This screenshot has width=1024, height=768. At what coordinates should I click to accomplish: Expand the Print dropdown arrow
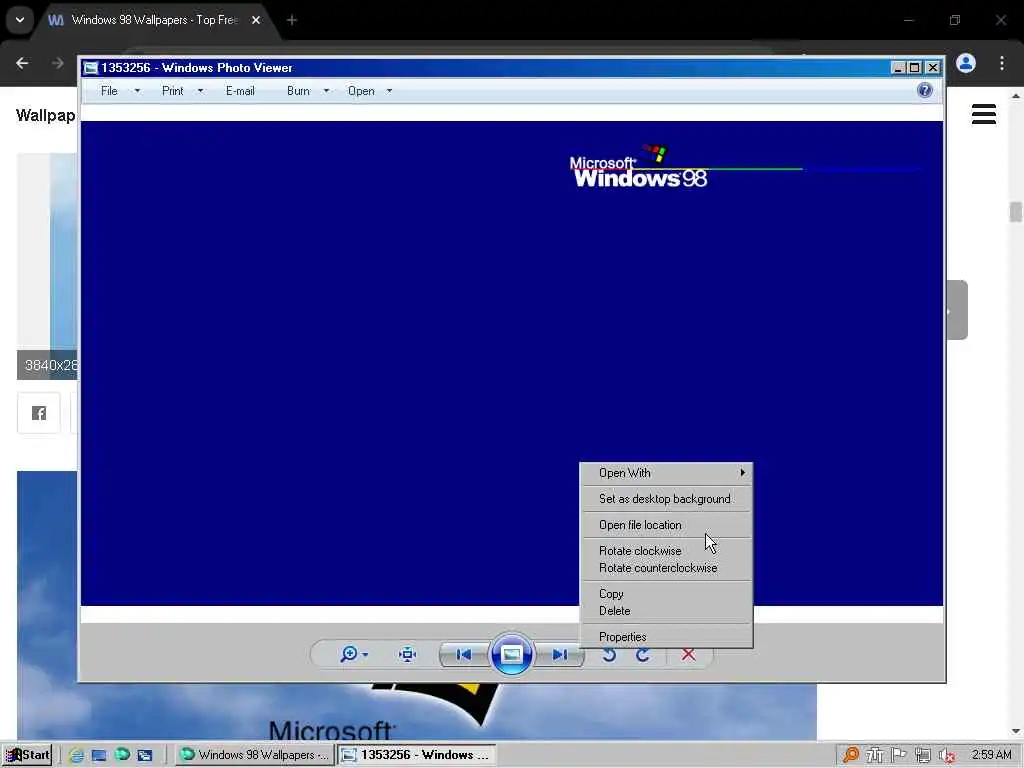[x=200, y=91]
